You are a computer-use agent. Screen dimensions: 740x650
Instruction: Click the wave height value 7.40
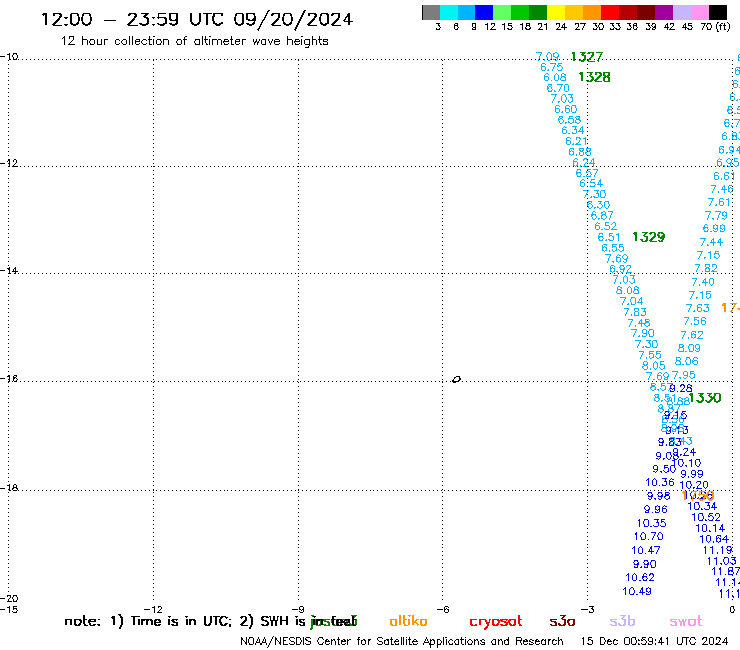tap(703, 282)
